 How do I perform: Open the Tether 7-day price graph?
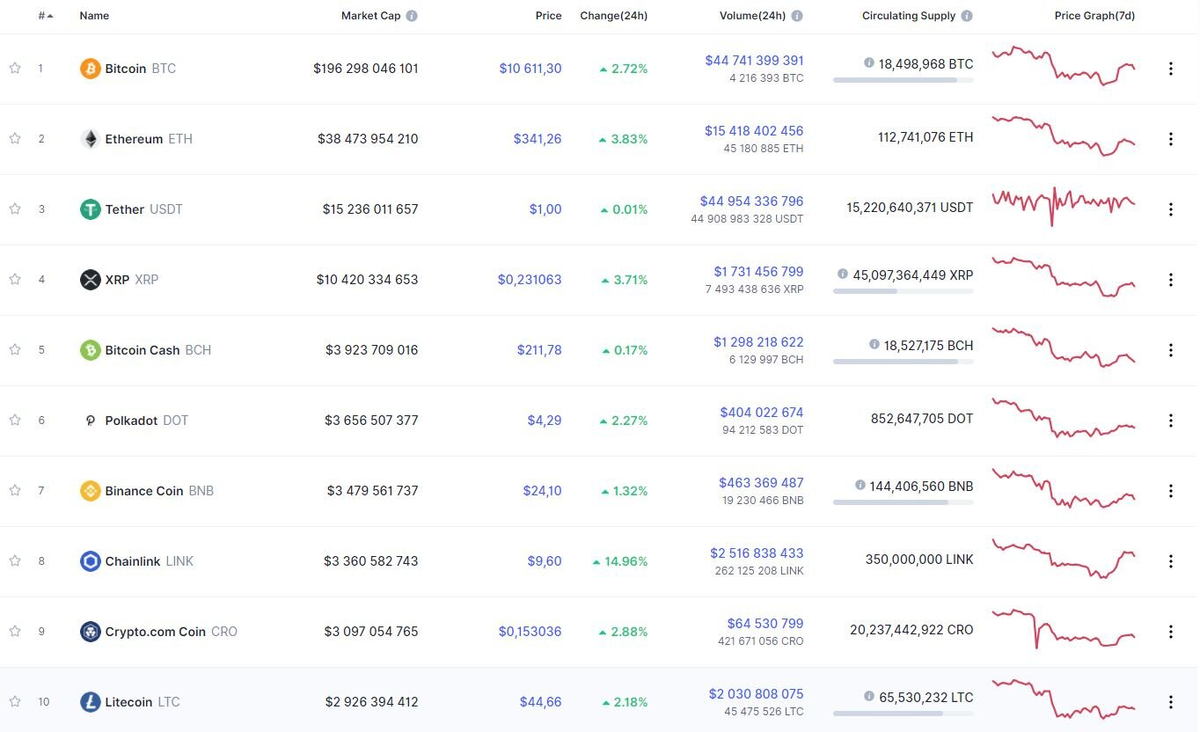(1063, 206)
